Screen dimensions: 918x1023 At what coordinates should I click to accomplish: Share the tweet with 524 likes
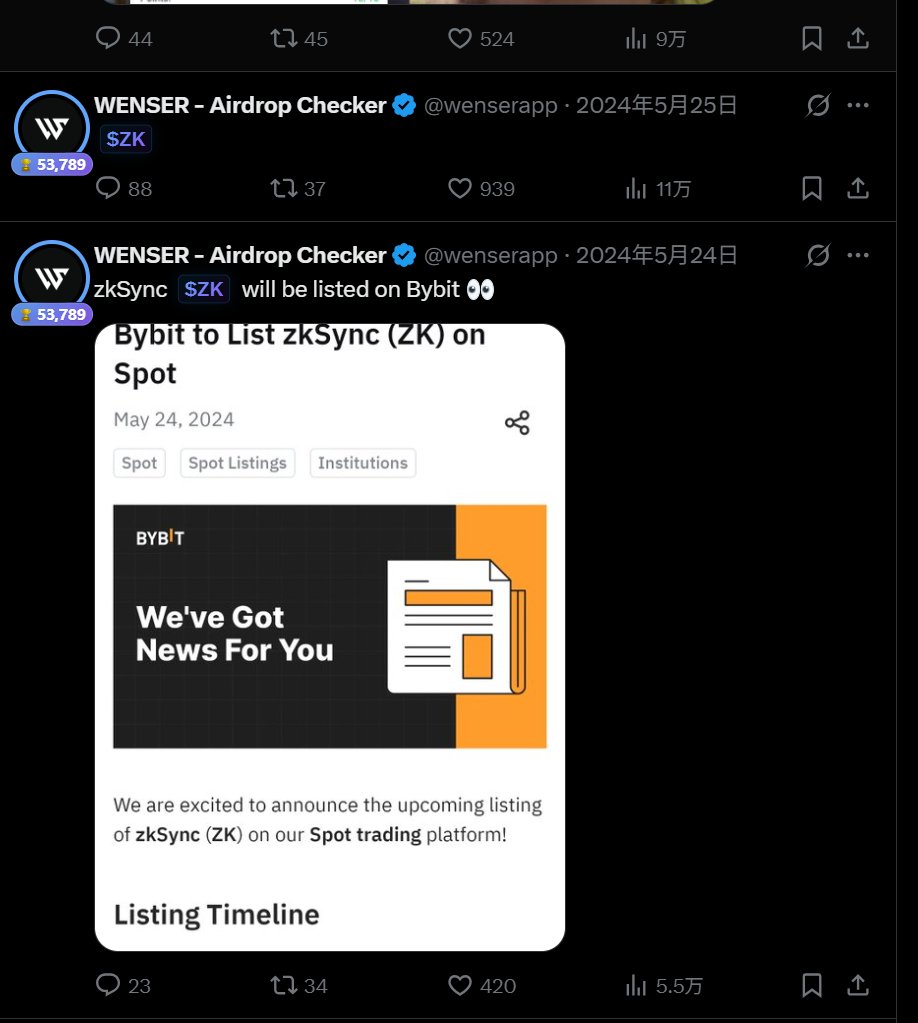857,38
